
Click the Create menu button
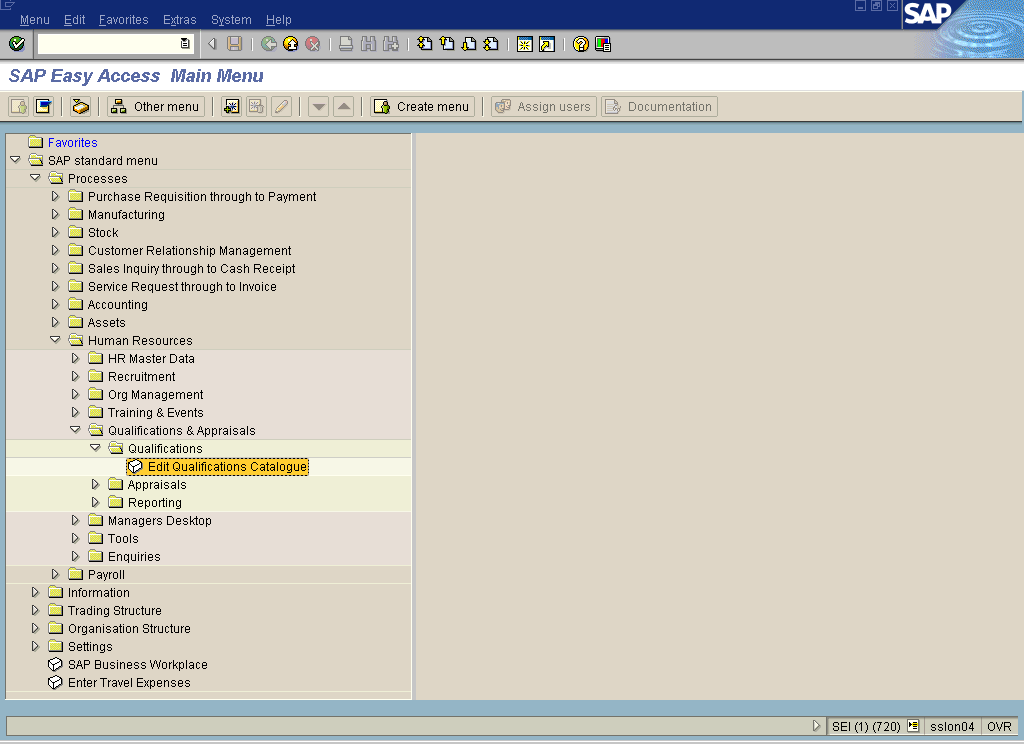click(x=422, y=107)
